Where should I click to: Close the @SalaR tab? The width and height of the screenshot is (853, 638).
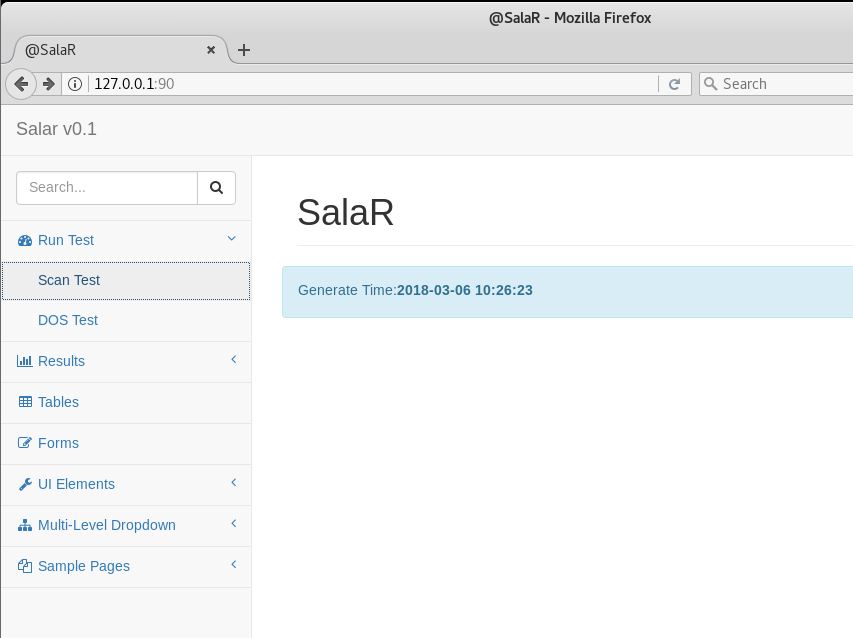click(x=211, y=50)
